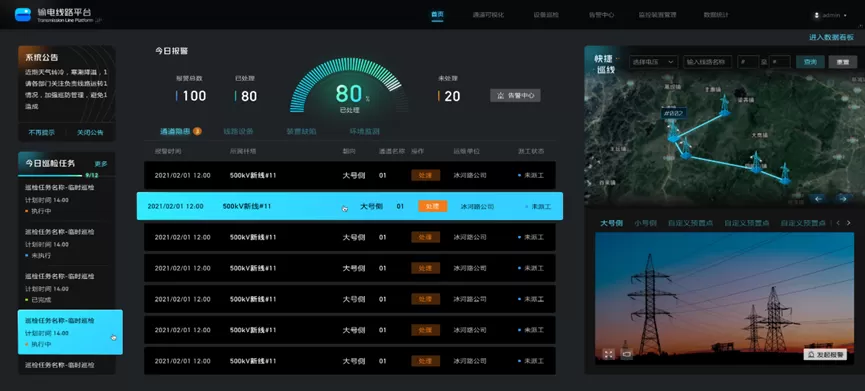Click the 发起报警 button on video
The height and width of the screenshot is (391, 865).
pos(825,354)
